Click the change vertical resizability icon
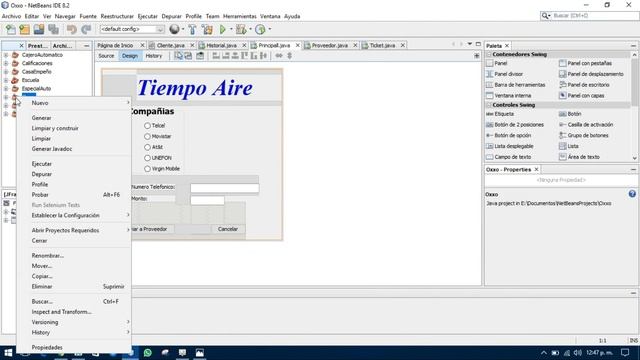Image resolution: width=640 pixels, height=360 pixels. coord(289,56)
